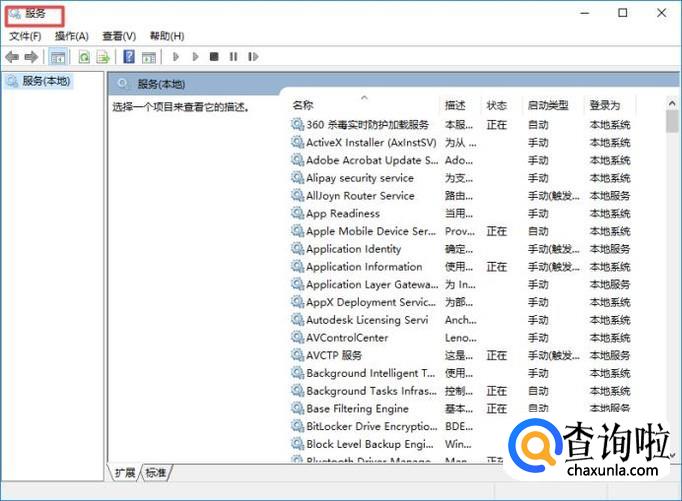
Task: Select Background Tasks Infrastructure service
Action: coord(461,391)
